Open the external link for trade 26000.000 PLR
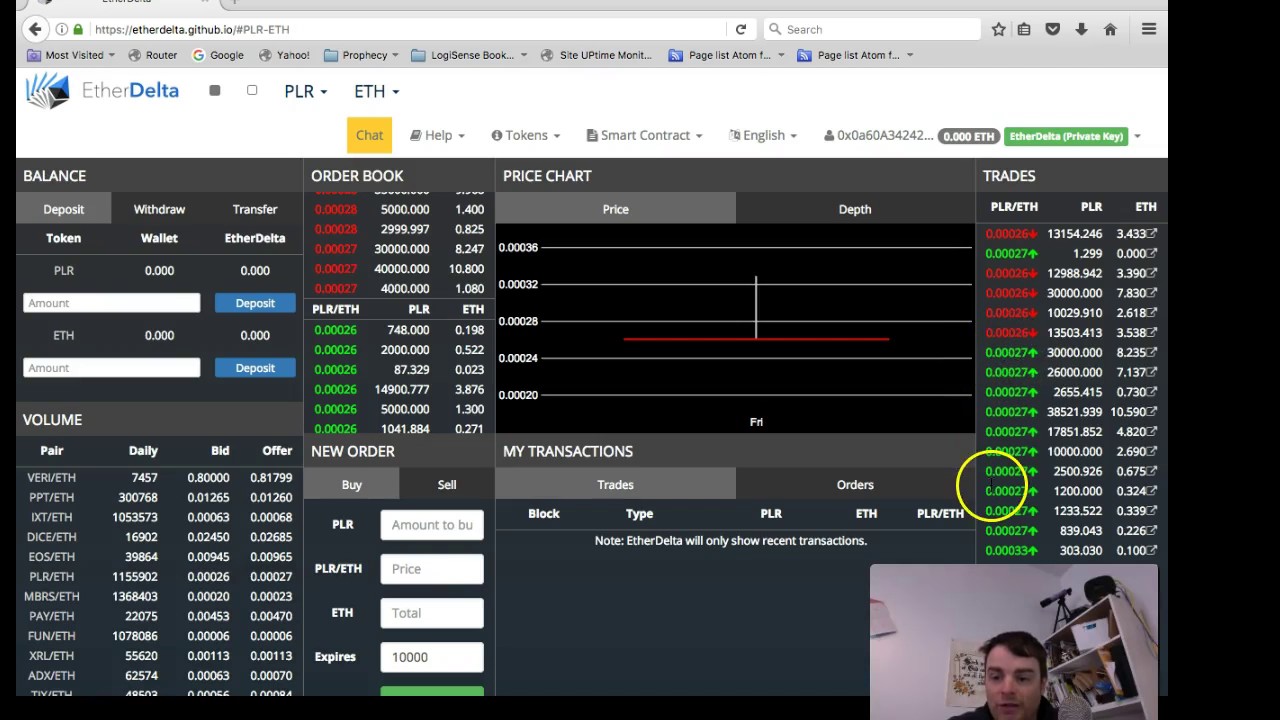The width and height of the screenshot is (1280, 720). click(1152, 372)
